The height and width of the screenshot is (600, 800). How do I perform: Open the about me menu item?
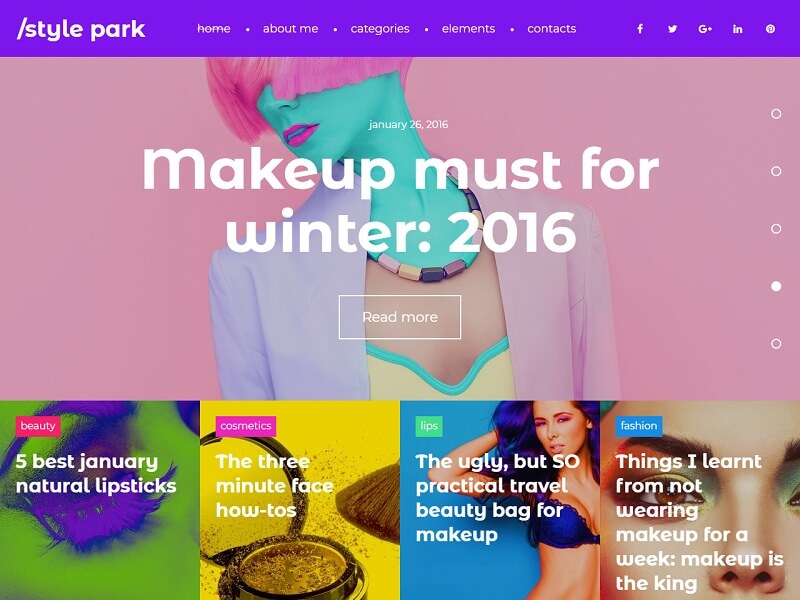tap(290, 29)
